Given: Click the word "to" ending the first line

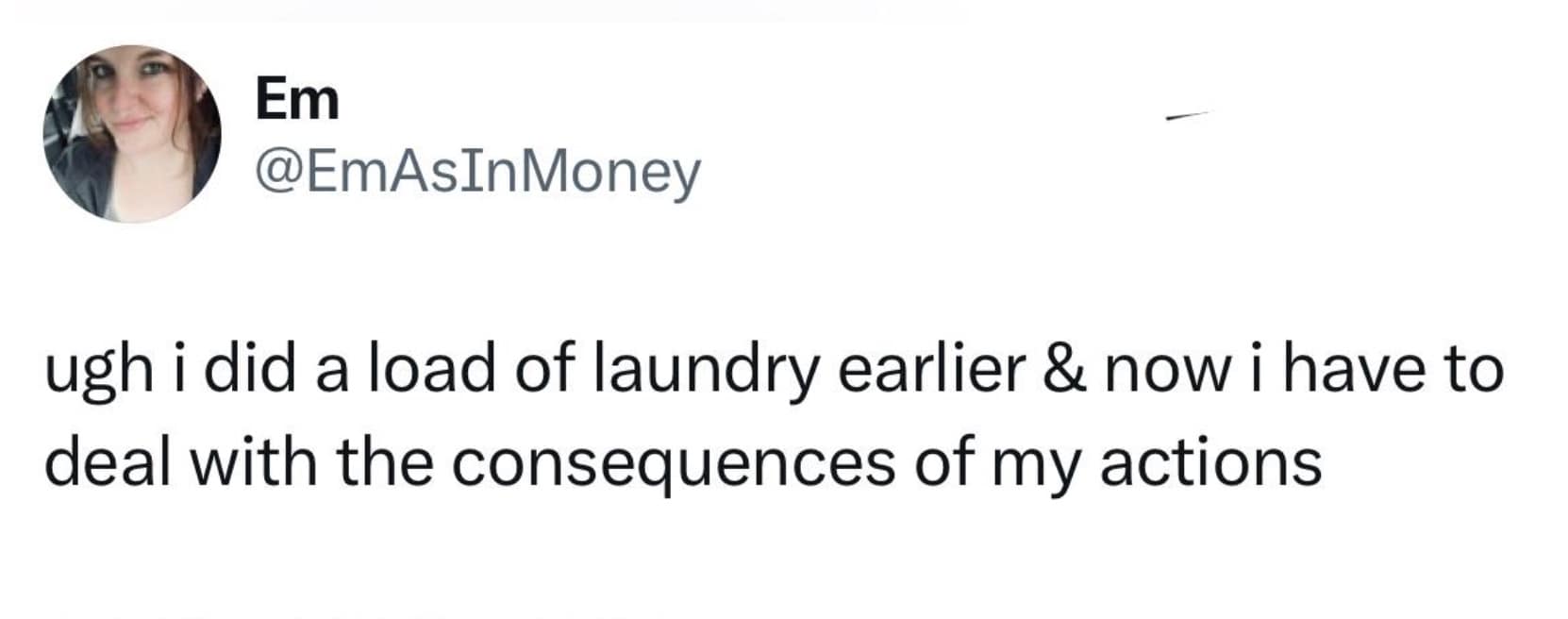Looking at the screenshot, I should 1475,368.
